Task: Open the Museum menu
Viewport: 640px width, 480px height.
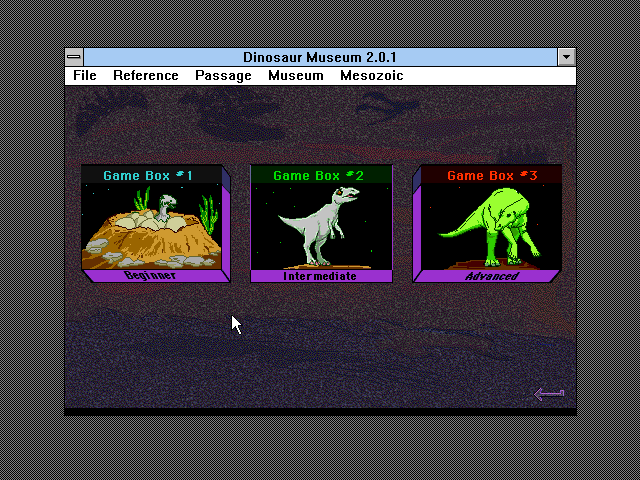Action: 296,76
